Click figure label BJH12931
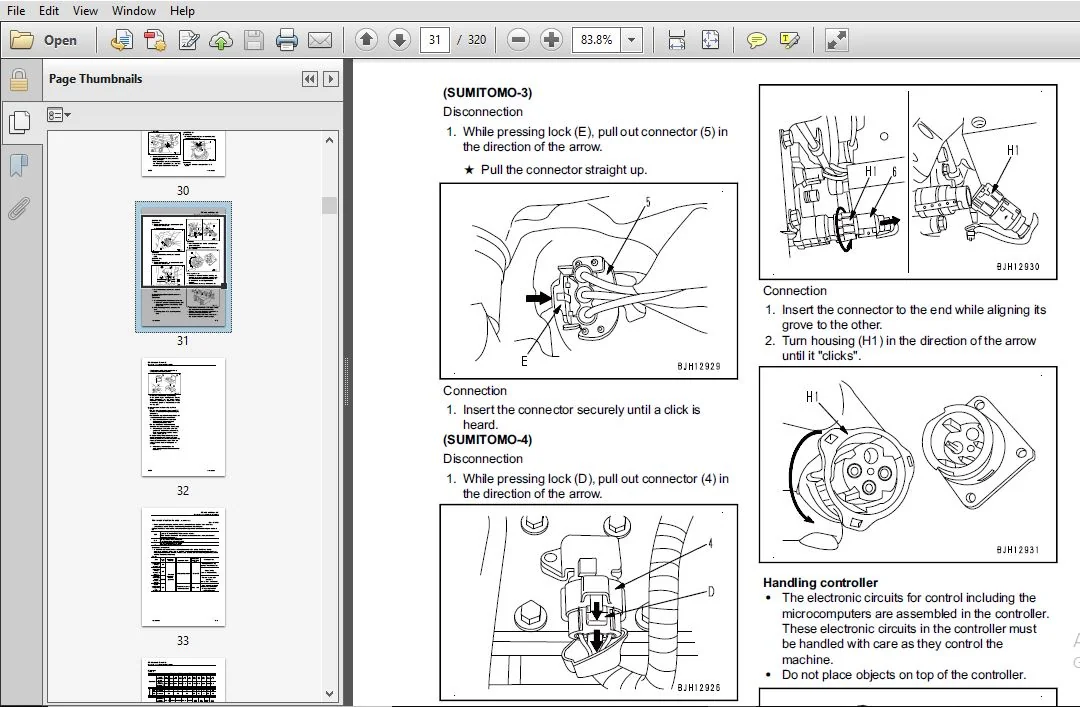 1018,550
